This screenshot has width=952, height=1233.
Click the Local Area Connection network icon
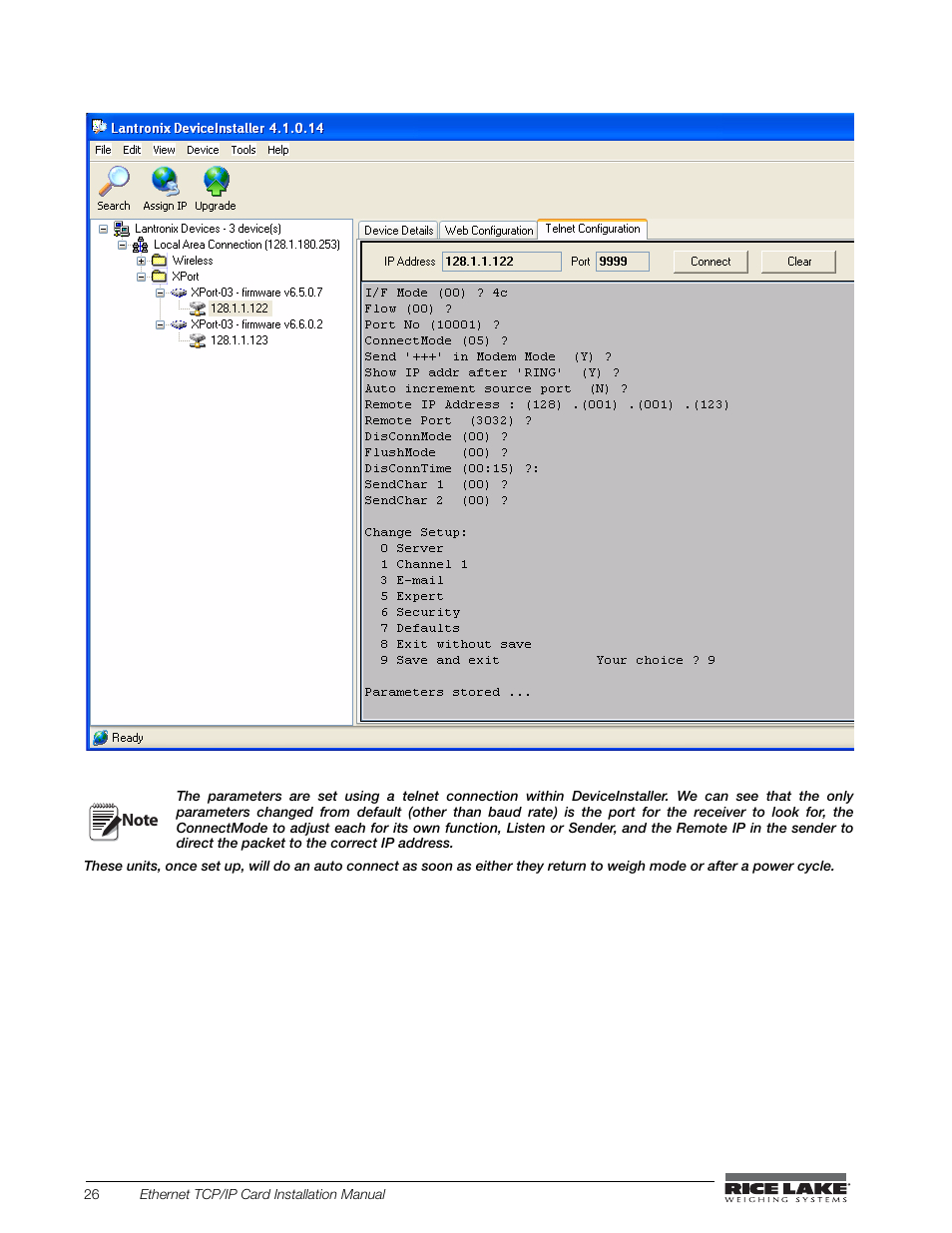coord(141,245)
